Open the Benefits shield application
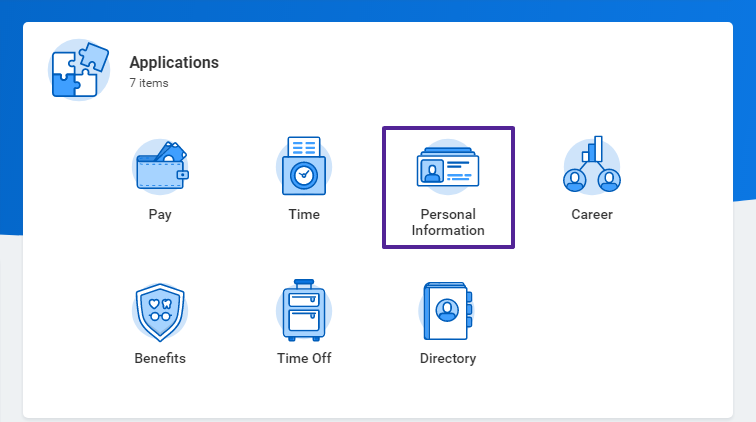The image size is (756, 422). coord(160,312)
